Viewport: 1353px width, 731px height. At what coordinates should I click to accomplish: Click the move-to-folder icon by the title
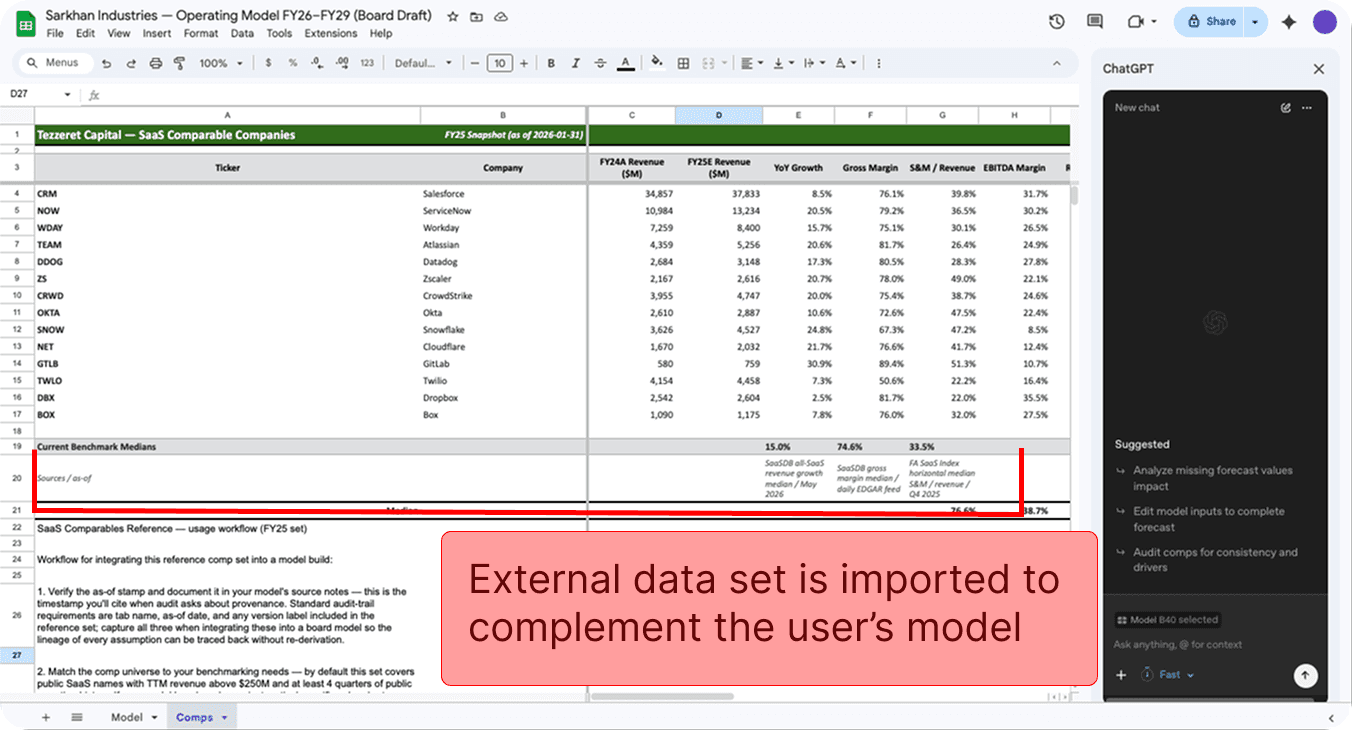point(477,17)
